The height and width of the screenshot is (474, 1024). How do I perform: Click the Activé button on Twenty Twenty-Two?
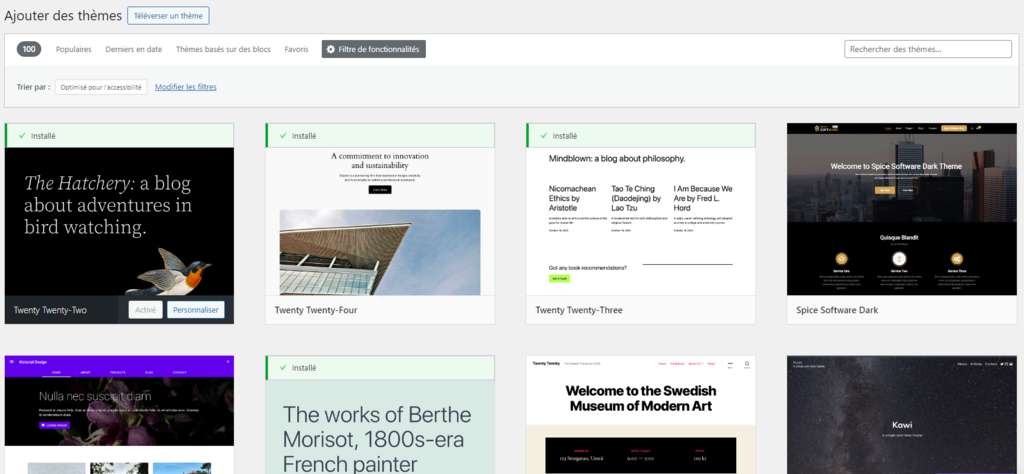tap(145, 310)
